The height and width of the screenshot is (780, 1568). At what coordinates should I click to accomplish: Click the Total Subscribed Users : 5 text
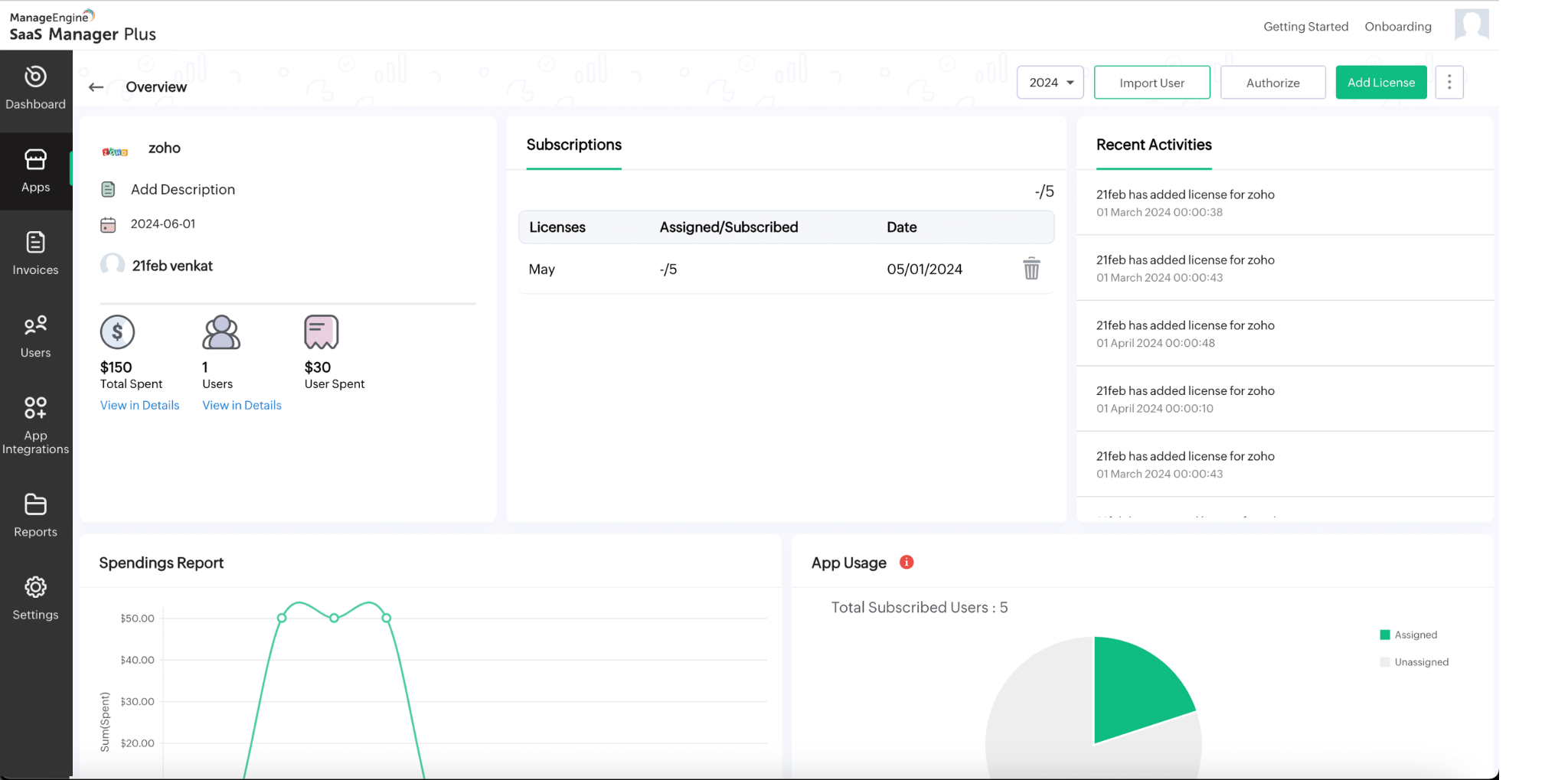[920, 608]
